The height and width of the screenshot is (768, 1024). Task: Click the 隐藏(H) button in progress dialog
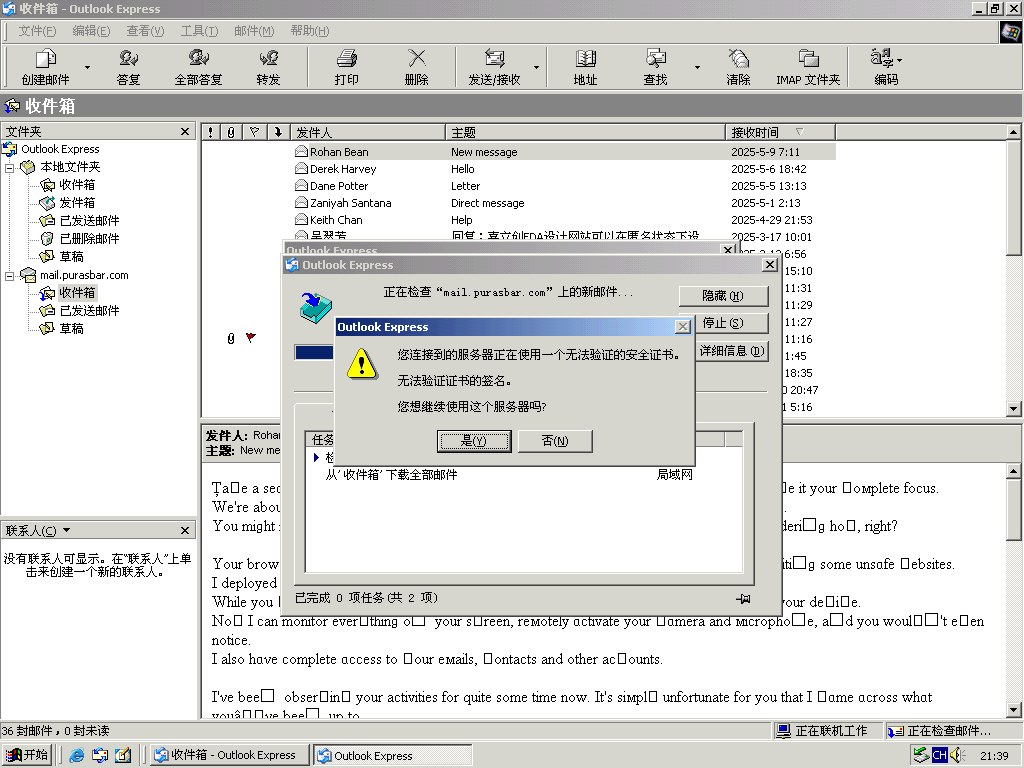coord(723,296)
